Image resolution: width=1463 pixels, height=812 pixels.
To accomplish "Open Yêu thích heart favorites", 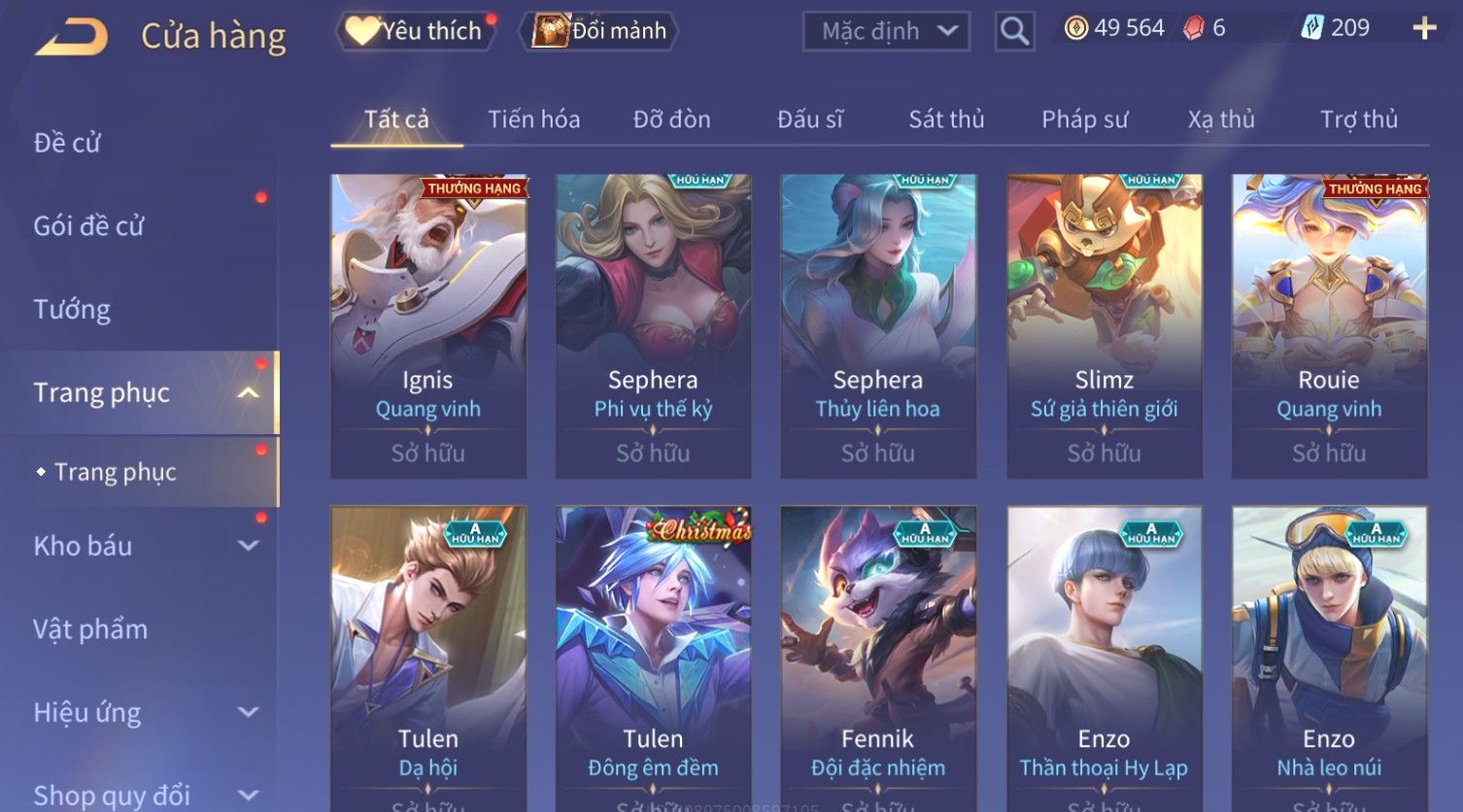I will point(417,31).
